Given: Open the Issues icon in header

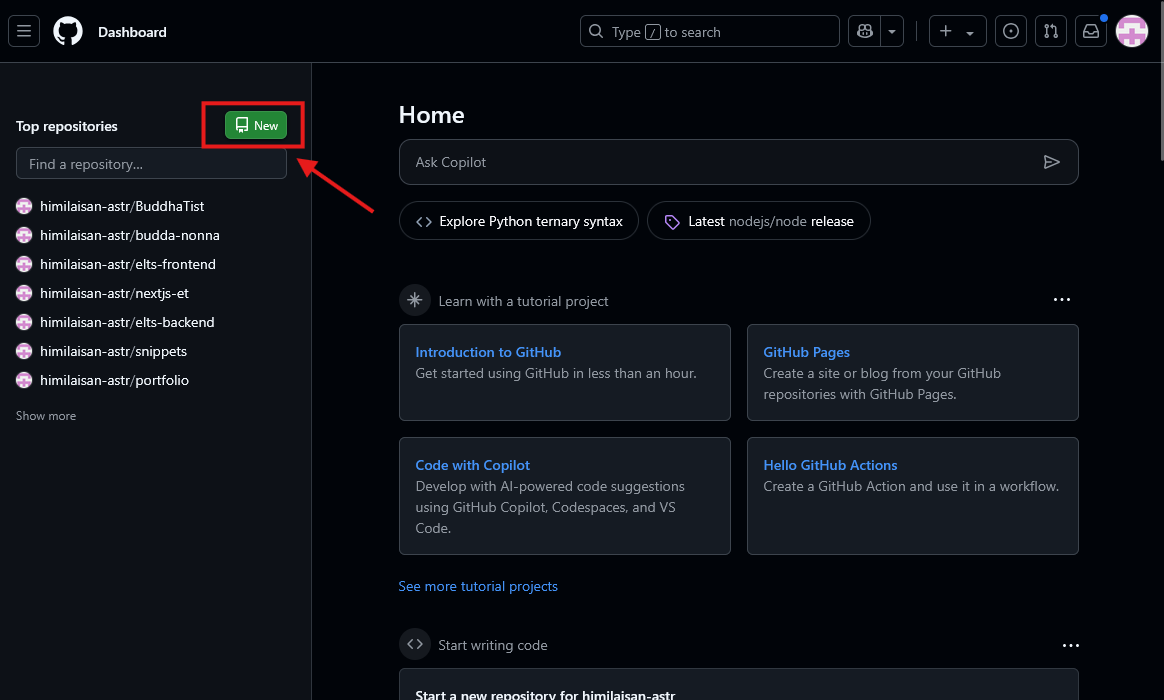Looking at the screenshot, I should [1010, 31].
